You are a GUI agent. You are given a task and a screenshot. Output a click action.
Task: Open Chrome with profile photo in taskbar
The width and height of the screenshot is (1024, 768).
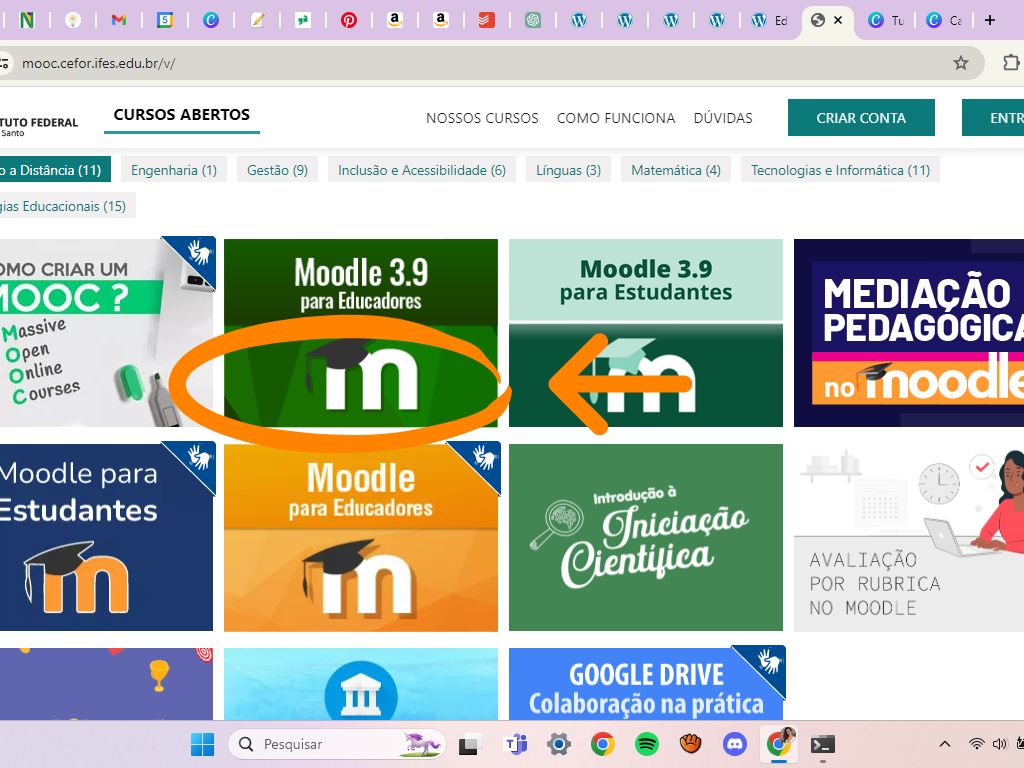pos(779,744)
